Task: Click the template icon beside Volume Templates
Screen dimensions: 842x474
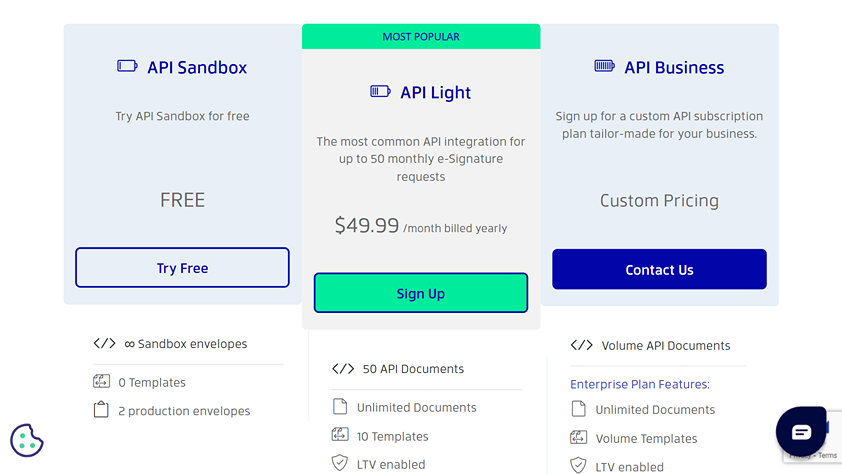Action: 578,437
